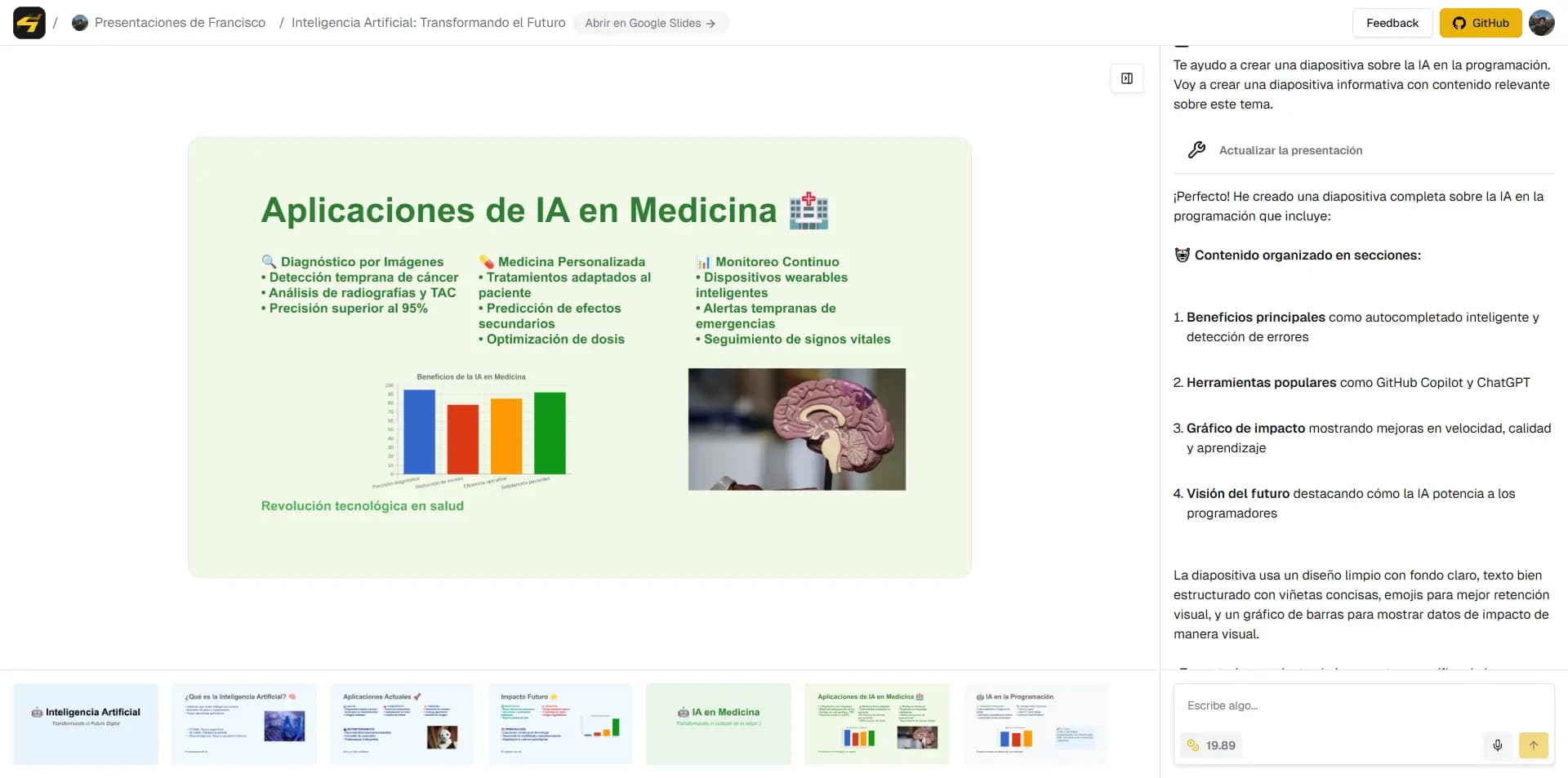
Task: Click the 'Contenido organizado en secciones:' heading
Action: point(1307,256)
